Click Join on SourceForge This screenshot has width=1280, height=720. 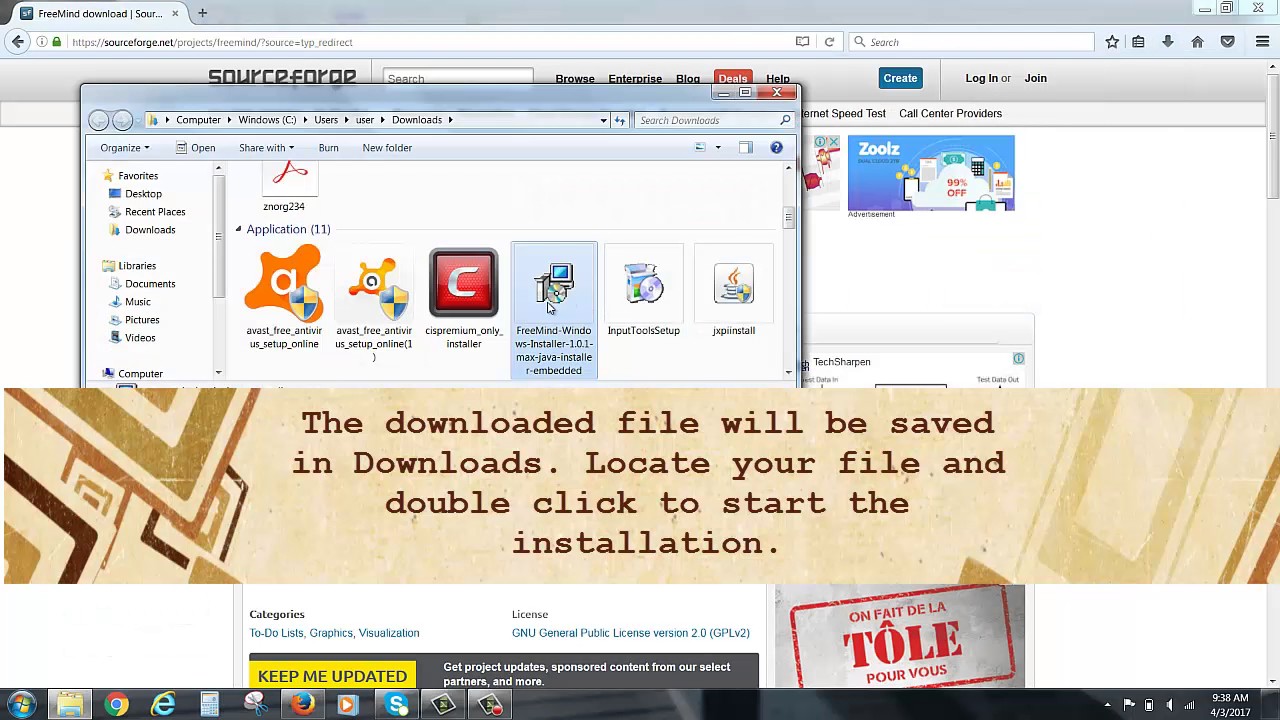[1035, 78]
